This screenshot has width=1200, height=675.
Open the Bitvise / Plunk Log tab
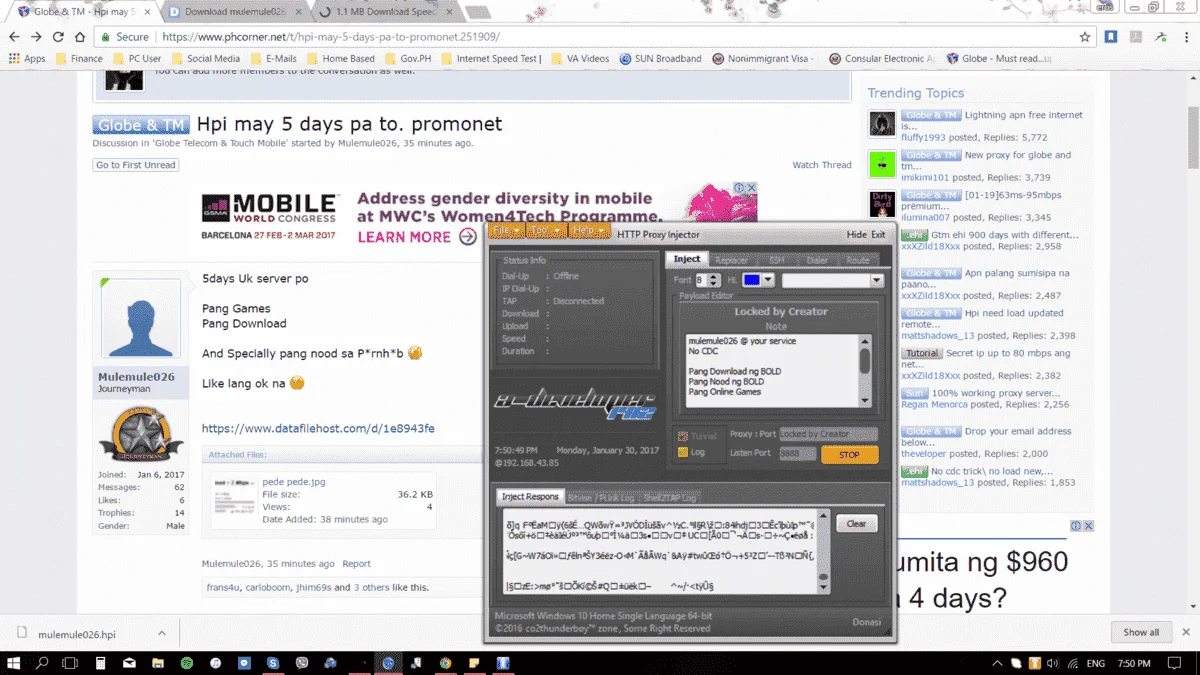tap(600, 497)
